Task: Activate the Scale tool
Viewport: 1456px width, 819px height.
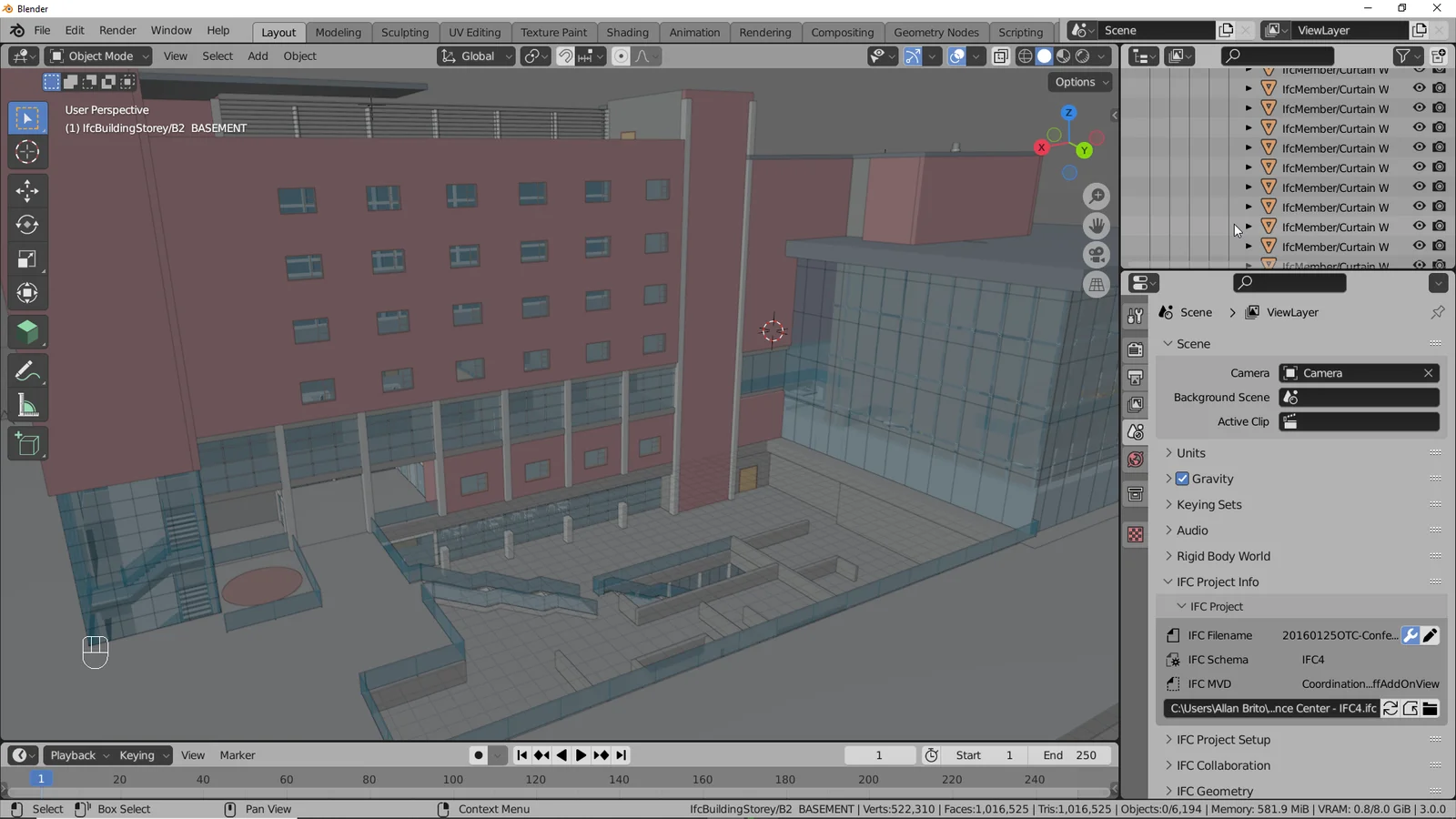Action: click(x=27, y=259)
